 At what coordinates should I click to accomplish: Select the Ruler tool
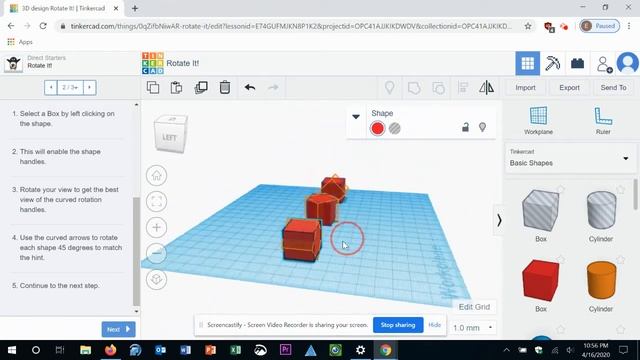click(x=603, y=120)
